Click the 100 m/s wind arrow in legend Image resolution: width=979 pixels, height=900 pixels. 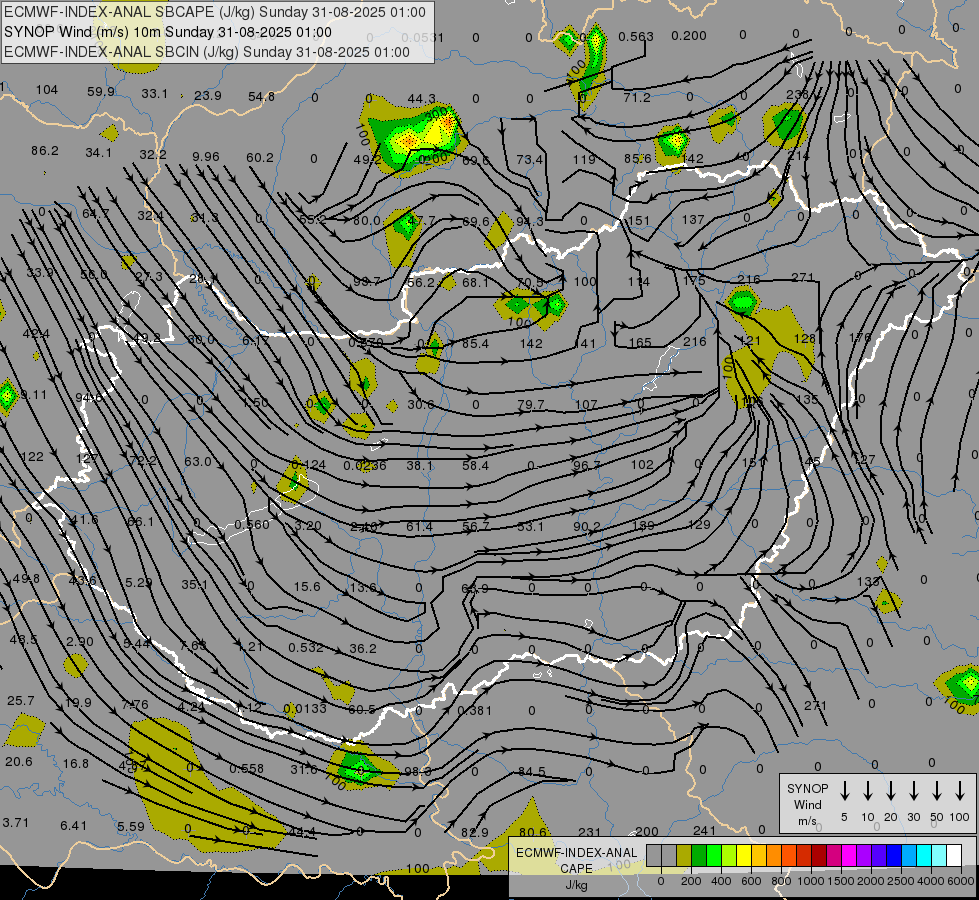coord(960,791)
